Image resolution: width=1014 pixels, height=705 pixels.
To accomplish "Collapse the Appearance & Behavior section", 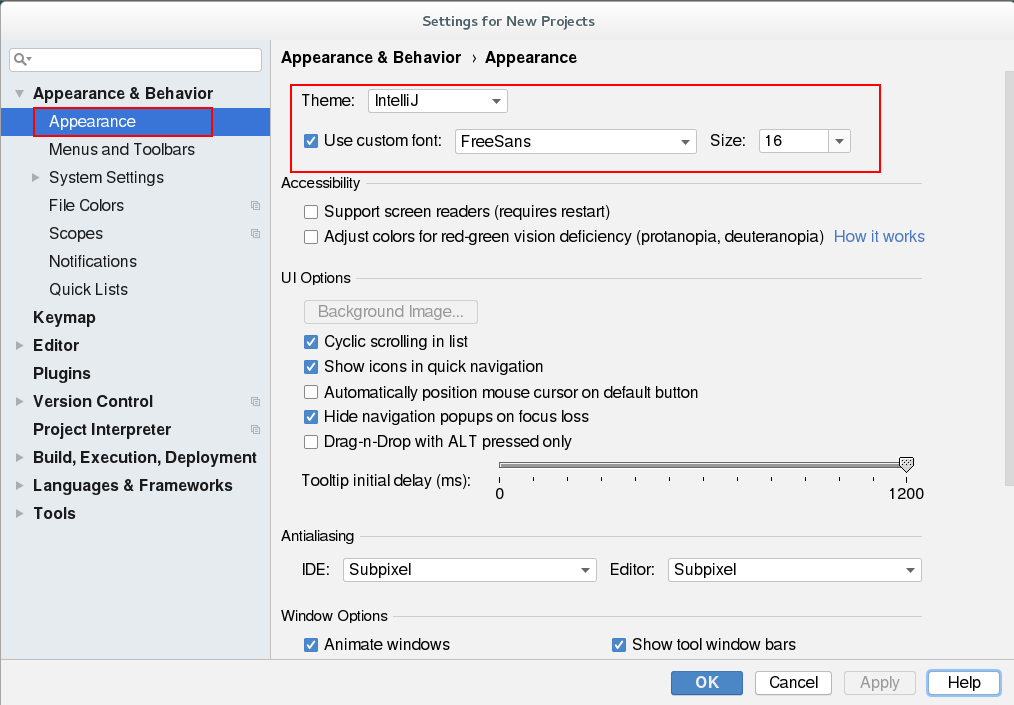I will click(x=19, y=94).
